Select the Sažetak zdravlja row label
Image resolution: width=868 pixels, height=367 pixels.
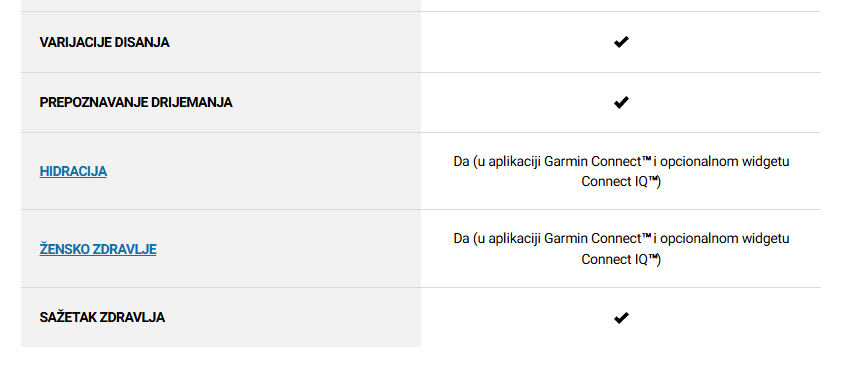pos(102,318)
